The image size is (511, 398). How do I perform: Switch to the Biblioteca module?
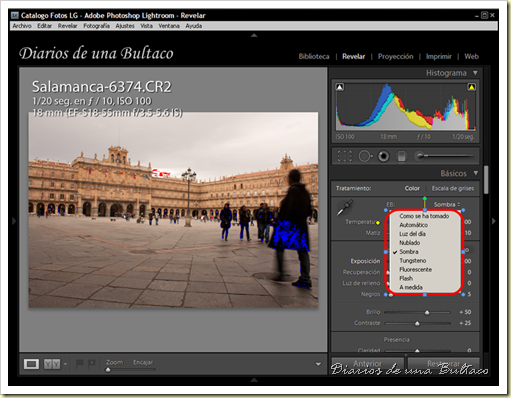tap(314, 56)
